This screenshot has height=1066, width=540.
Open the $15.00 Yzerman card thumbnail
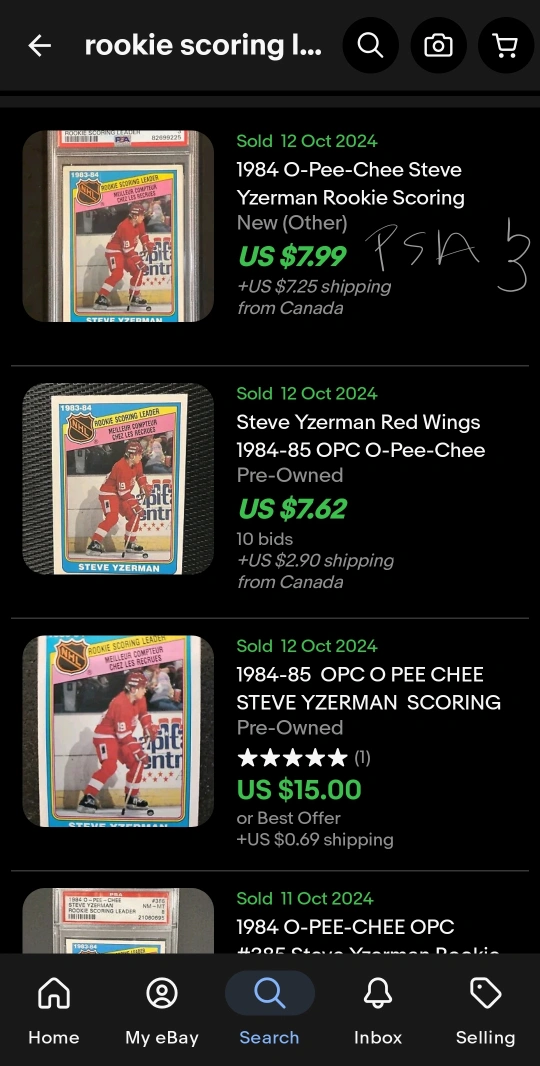(x=118, y=731)
